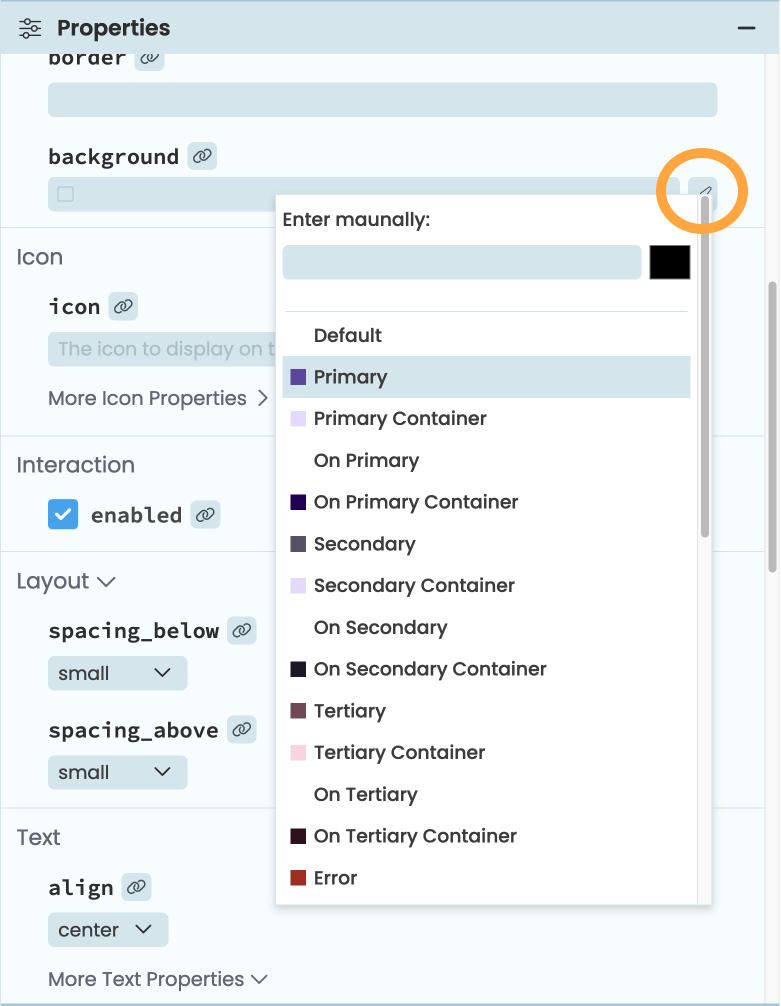
Task: Click the manual color entry field
Action: [x=460, y=261]
